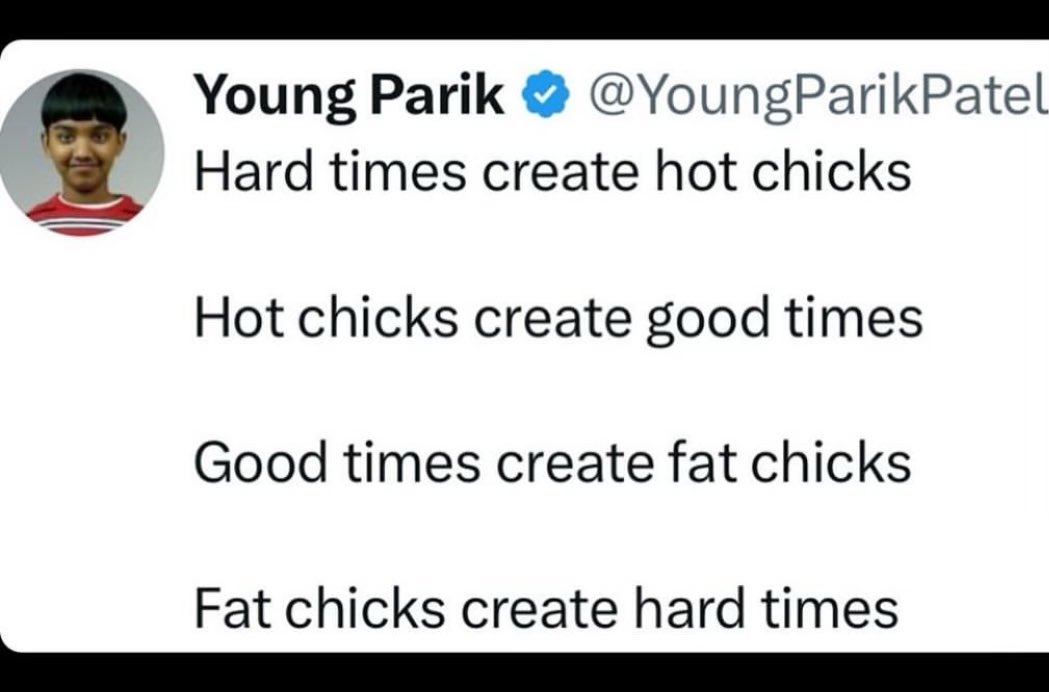The image size is (1049, 692).
Task: Click the line 'Hard times create hot chicks'
Action: pyautogui.click(x=553, y=172)
